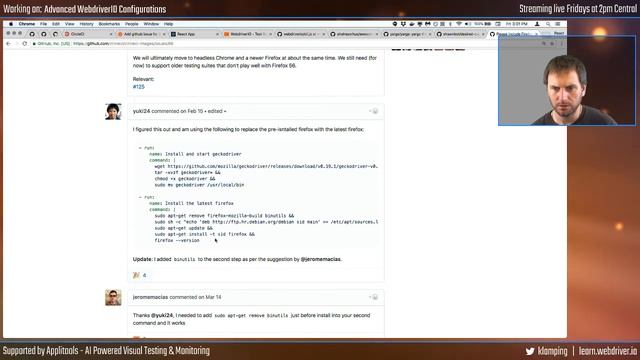Open the @yuki24 mention link

(162, 316)
